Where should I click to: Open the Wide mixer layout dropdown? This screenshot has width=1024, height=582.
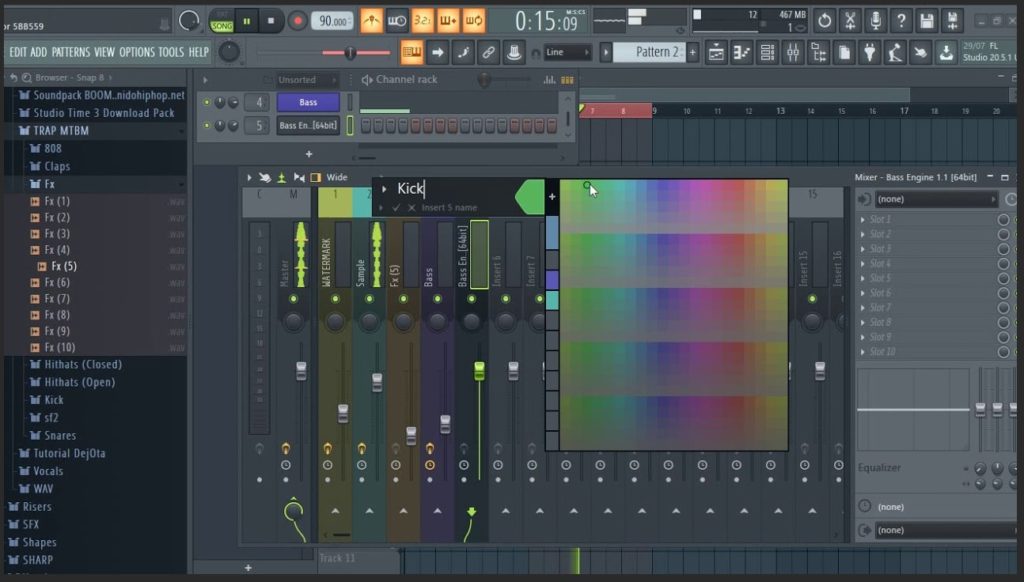coord(337,177)
